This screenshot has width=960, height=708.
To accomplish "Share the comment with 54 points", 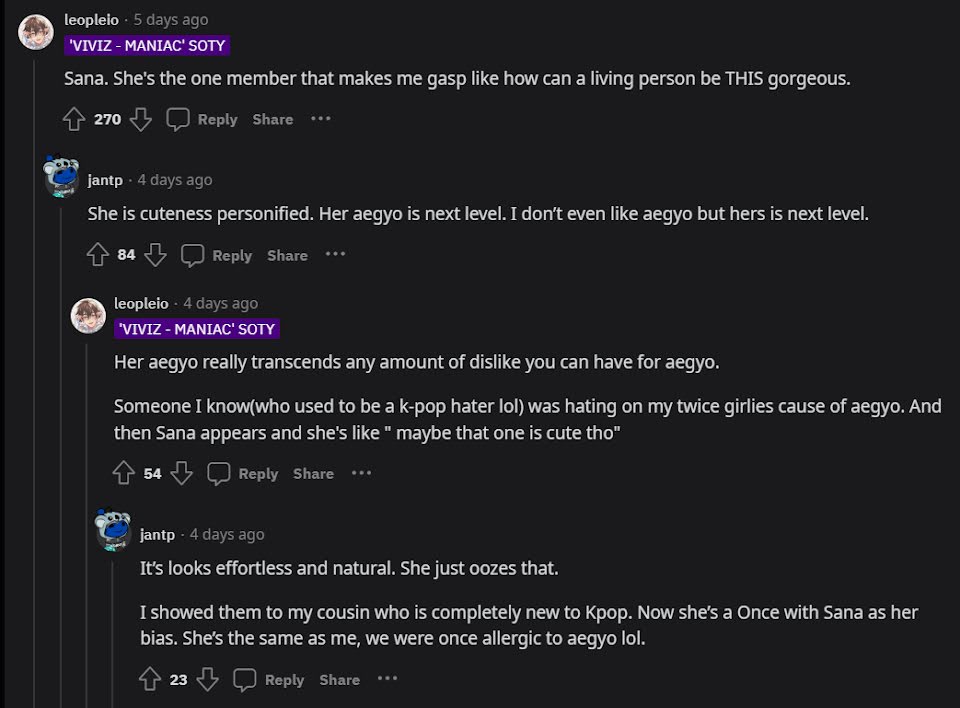I will point(313,473).
